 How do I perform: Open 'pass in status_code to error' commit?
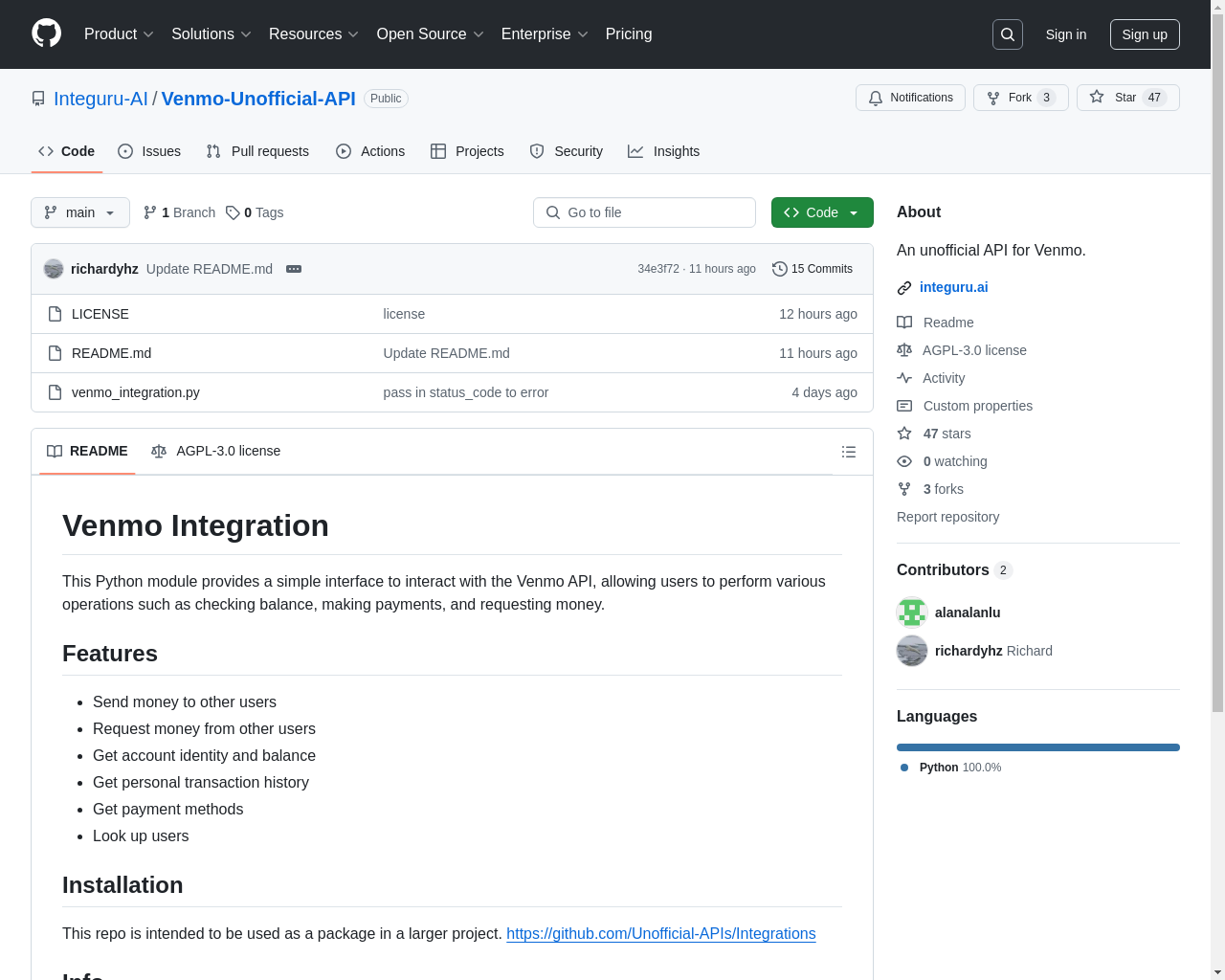(466, 392)
